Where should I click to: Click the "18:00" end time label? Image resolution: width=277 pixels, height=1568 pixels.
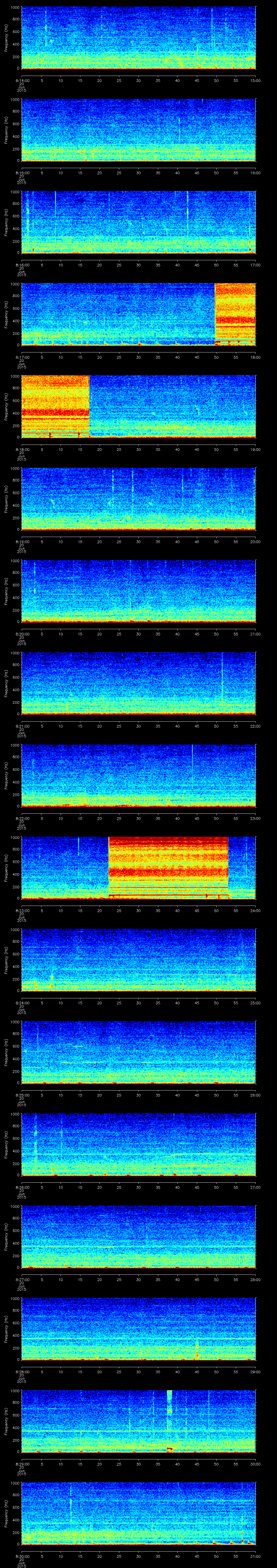pos(255,357)
